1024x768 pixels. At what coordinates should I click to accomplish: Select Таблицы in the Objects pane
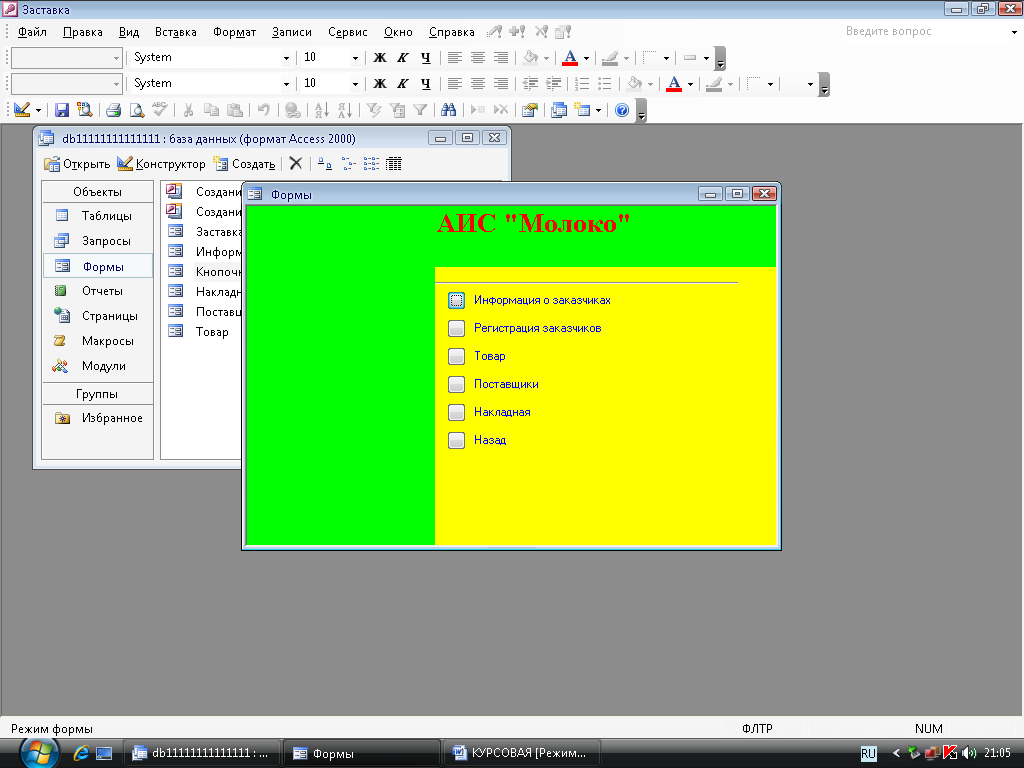click(x=98, y=216)
